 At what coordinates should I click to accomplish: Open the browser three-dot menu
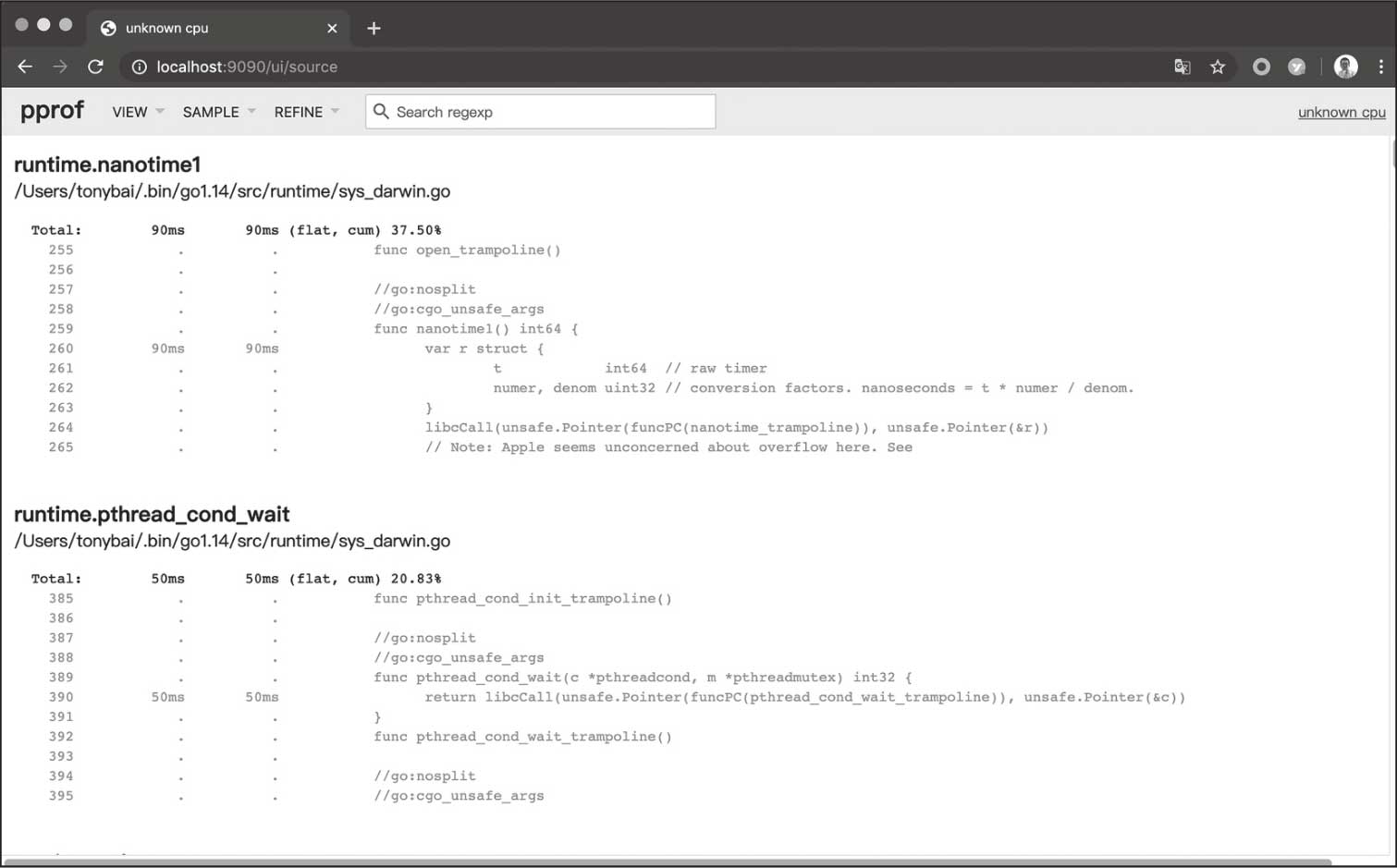1380,67
